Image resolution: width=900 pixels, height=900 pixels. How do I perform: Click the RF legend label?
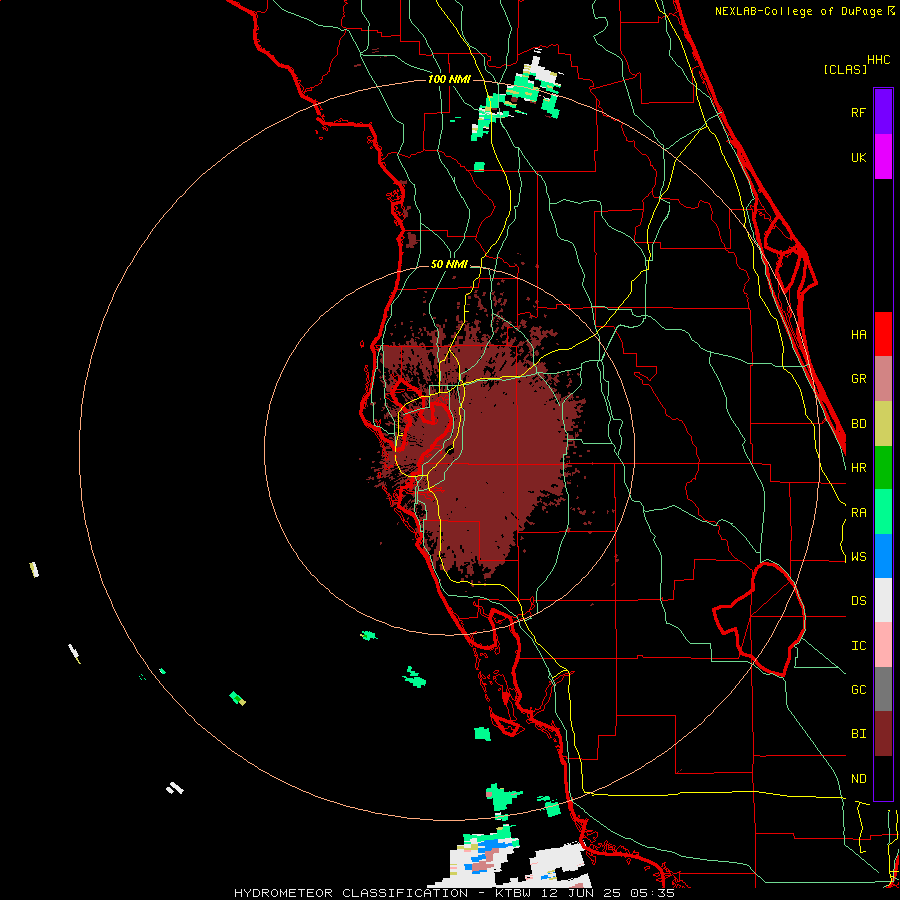tap(858, 112)
